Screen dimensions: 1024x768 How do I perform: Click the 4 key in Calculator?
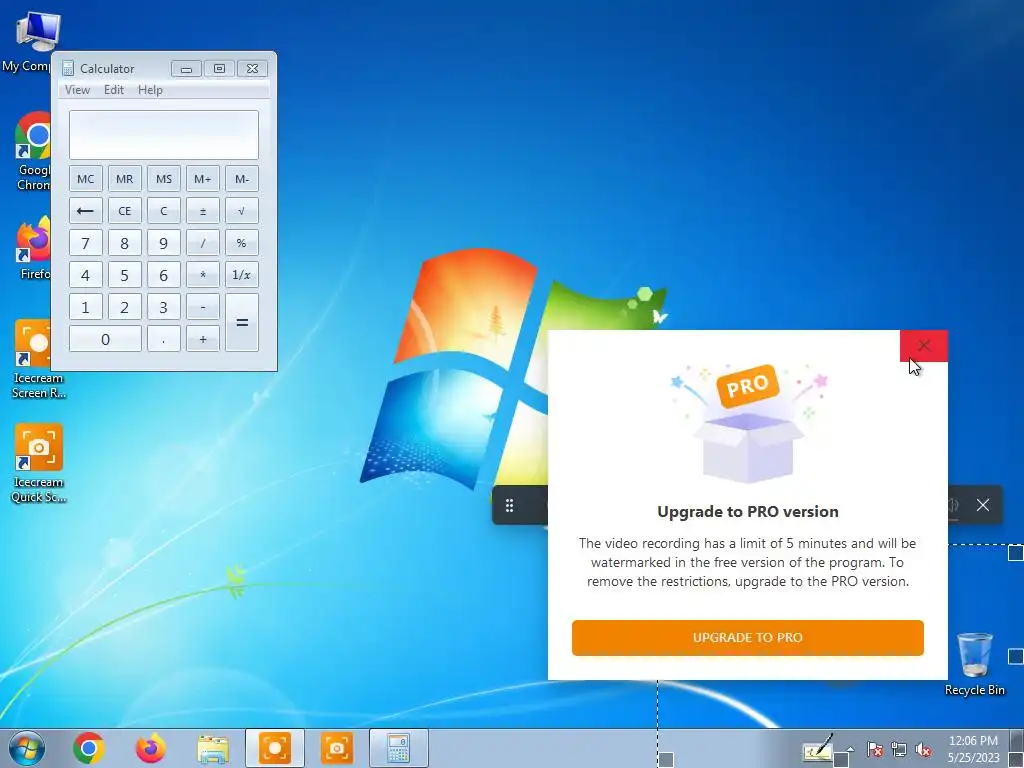pos(86,275)
